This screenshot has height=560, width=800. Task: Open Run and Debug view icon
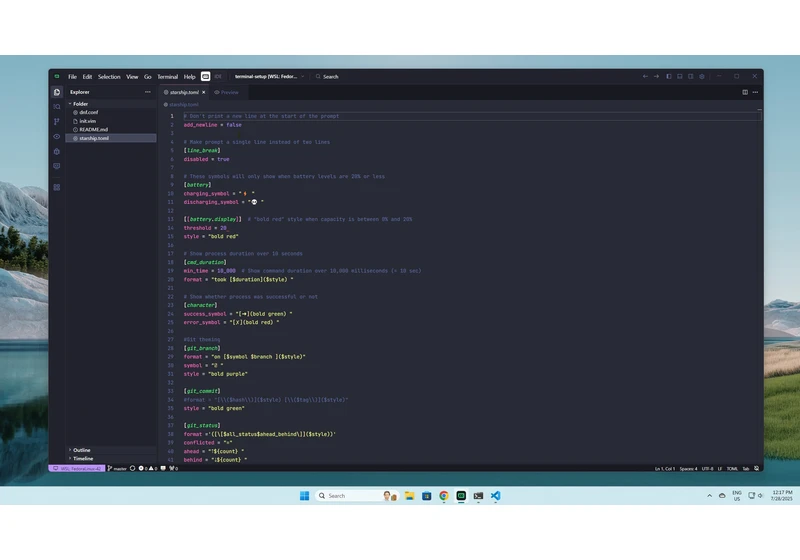[57, 151]
